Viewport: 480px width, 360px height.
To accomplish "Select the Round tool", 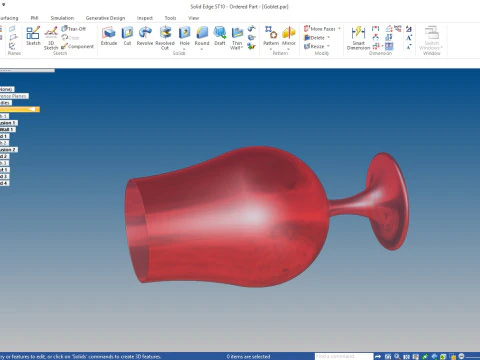I will [x=202, y=36].
